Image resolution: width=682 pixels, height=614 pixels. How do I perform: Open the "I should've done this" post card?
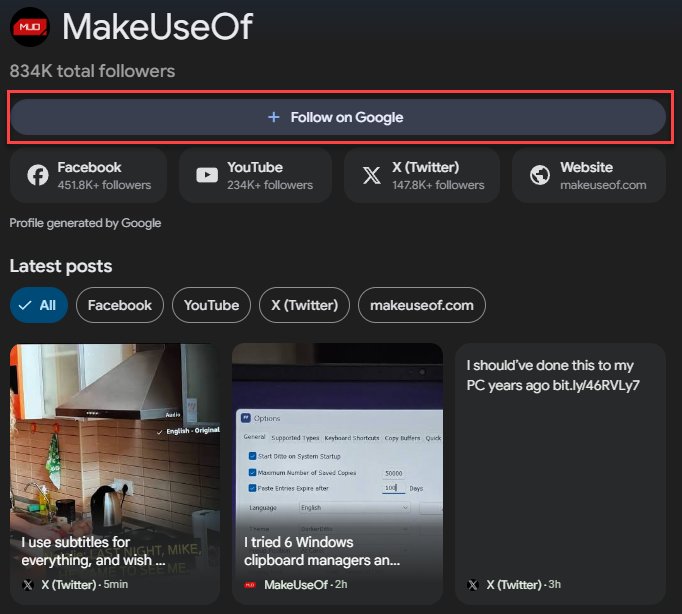[560, 470]
